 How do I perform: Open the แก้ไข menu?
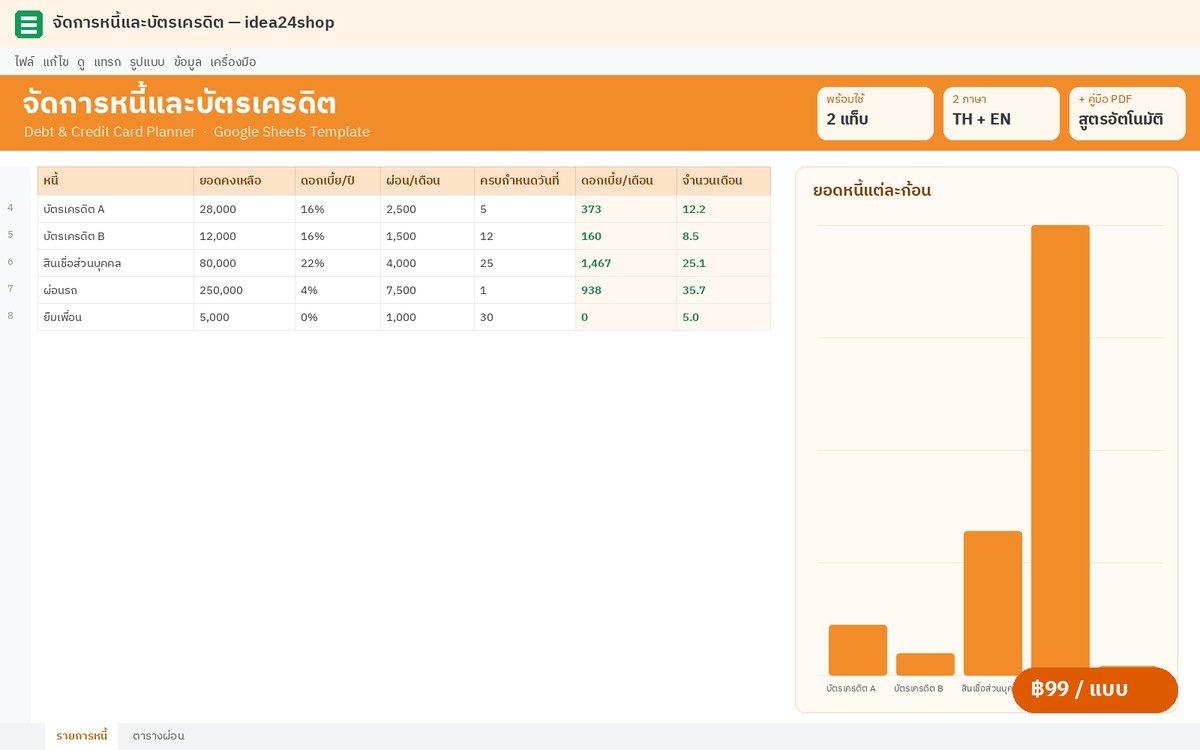(56, 62)
